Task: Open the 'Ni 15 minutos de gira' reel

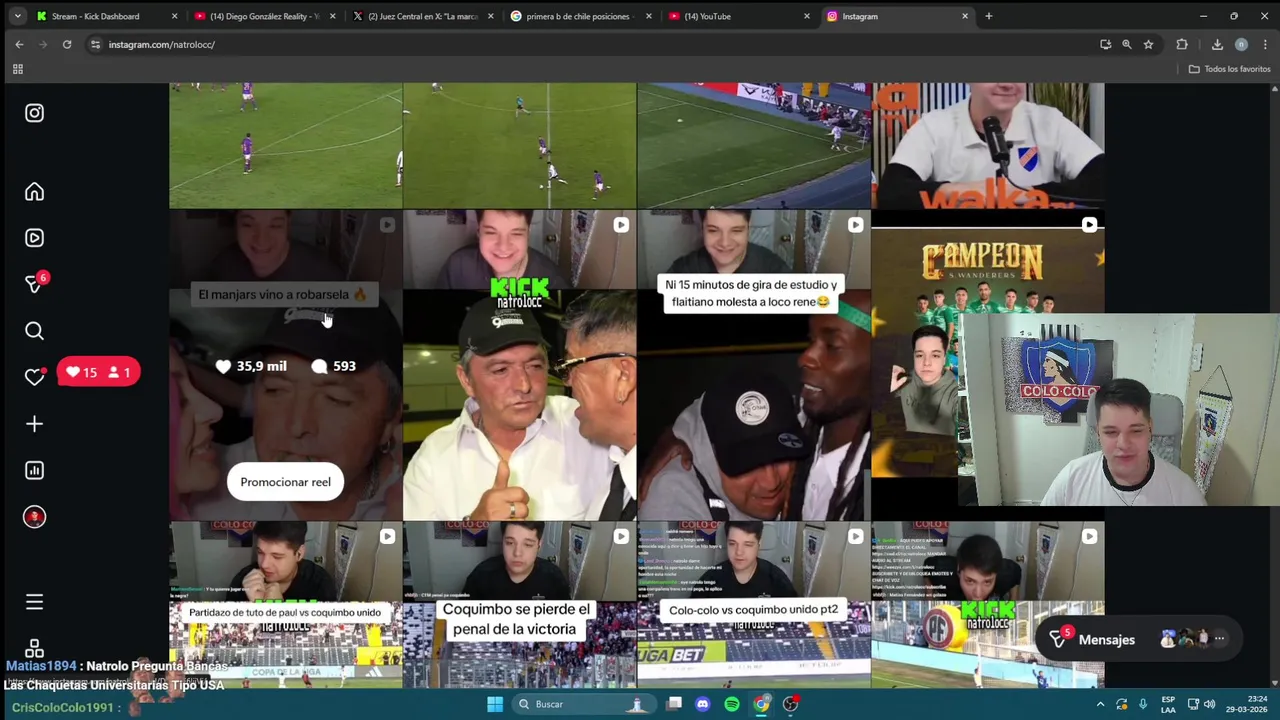Action: point(753,365)
